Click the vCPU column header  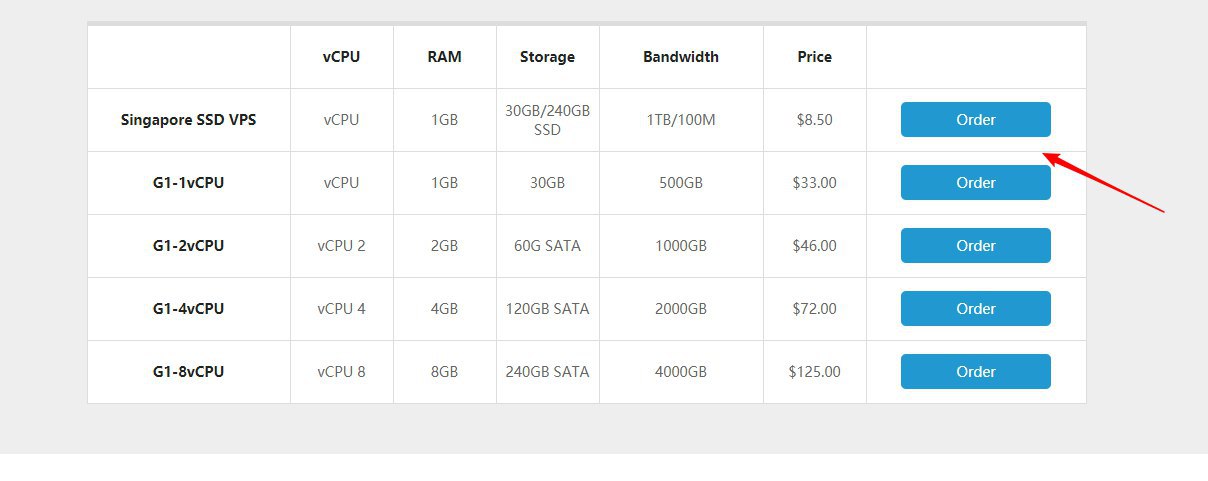pyautogui.click(x=341, y=57)
